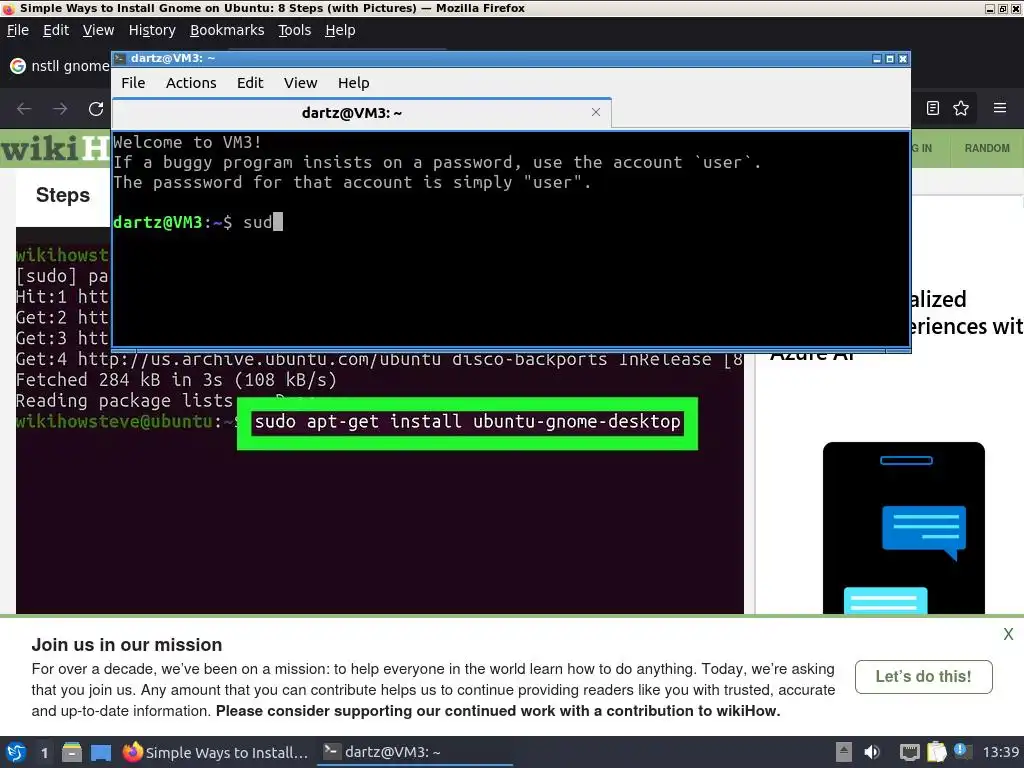The image size is (1024, 768).
Task: Click the Steps heading on wikiHow
Action: point(63,195)
